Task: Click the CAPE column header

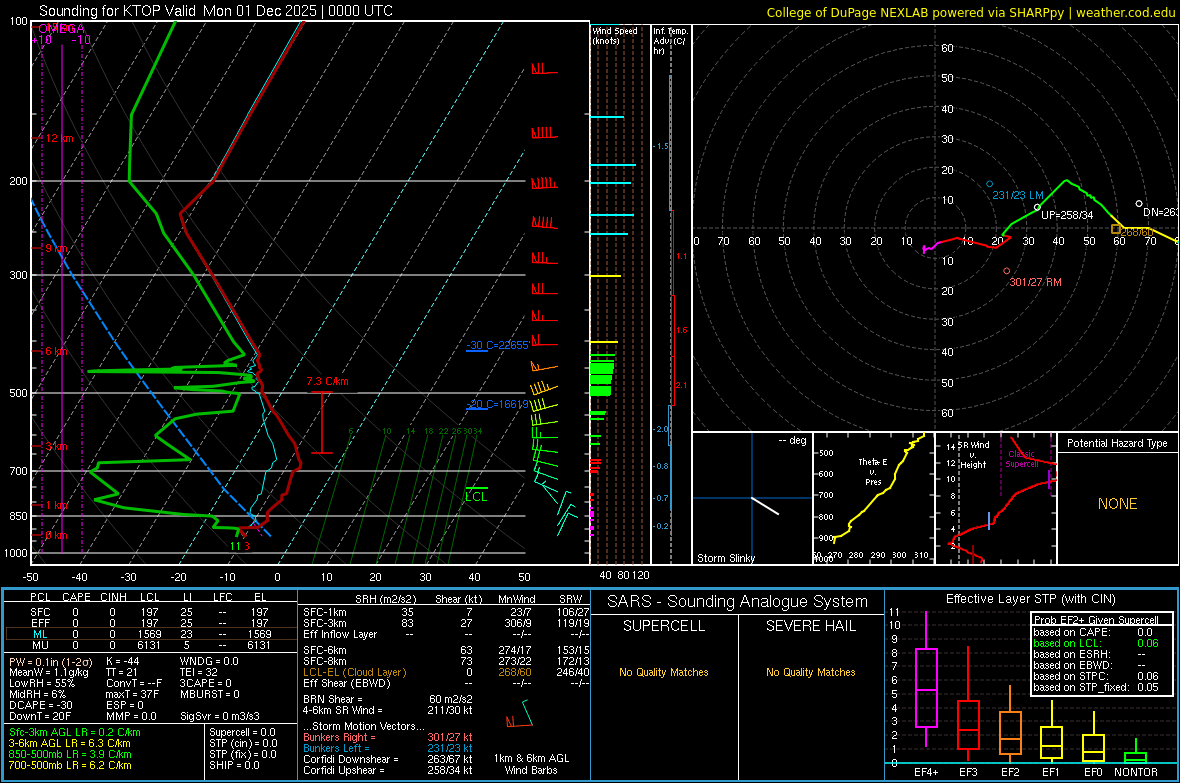Action: click(x=76, y=597)
